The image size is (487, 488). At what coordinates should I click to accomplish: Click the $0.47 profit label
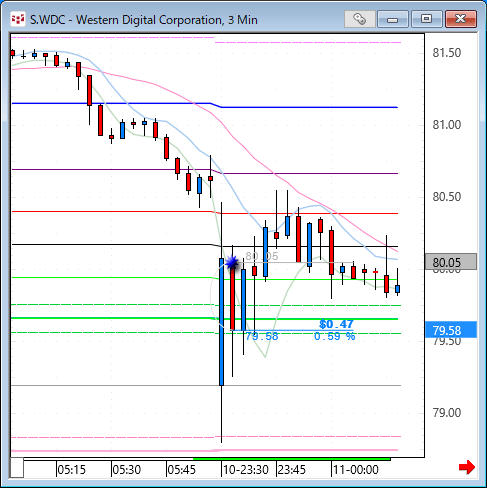336,324
